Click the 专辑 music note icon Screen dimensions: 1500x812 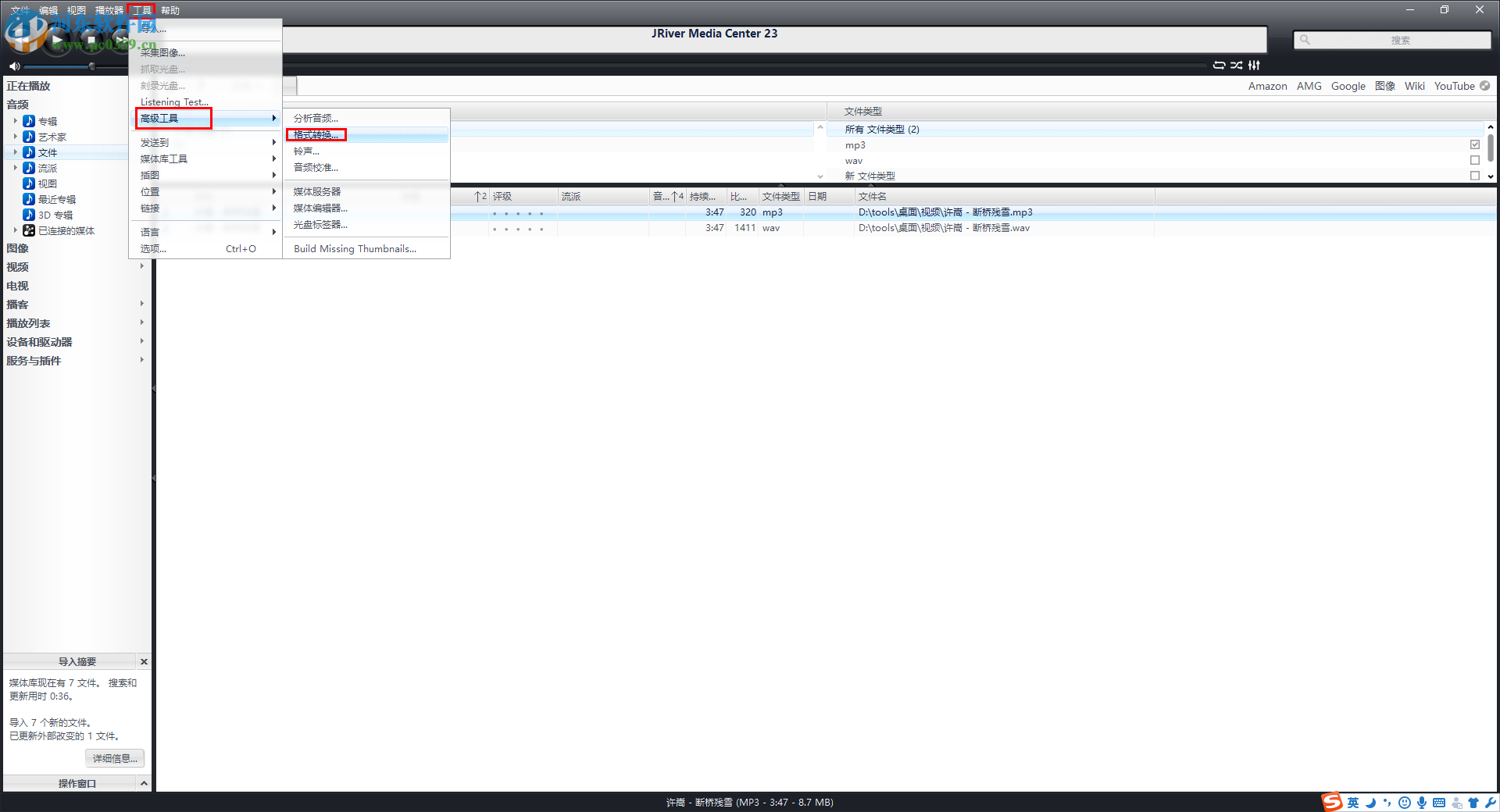[x=29, y=121]
